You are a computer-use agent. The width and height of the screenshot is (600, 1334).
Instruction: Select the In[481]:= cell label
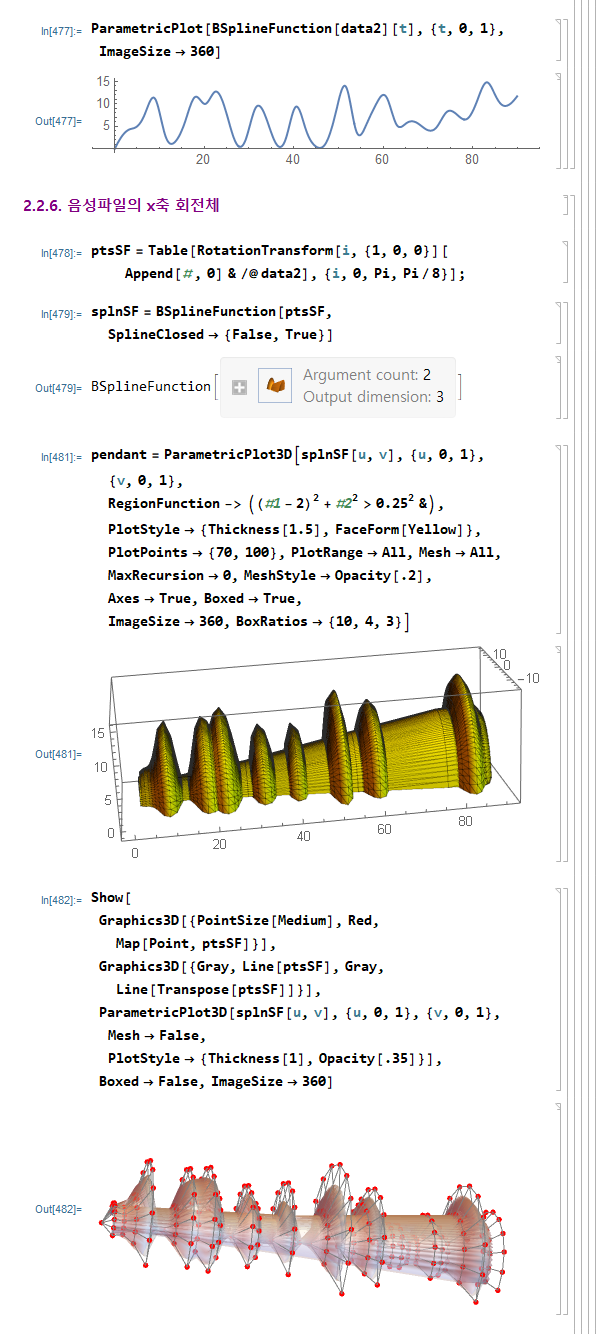tap(62, 457)
